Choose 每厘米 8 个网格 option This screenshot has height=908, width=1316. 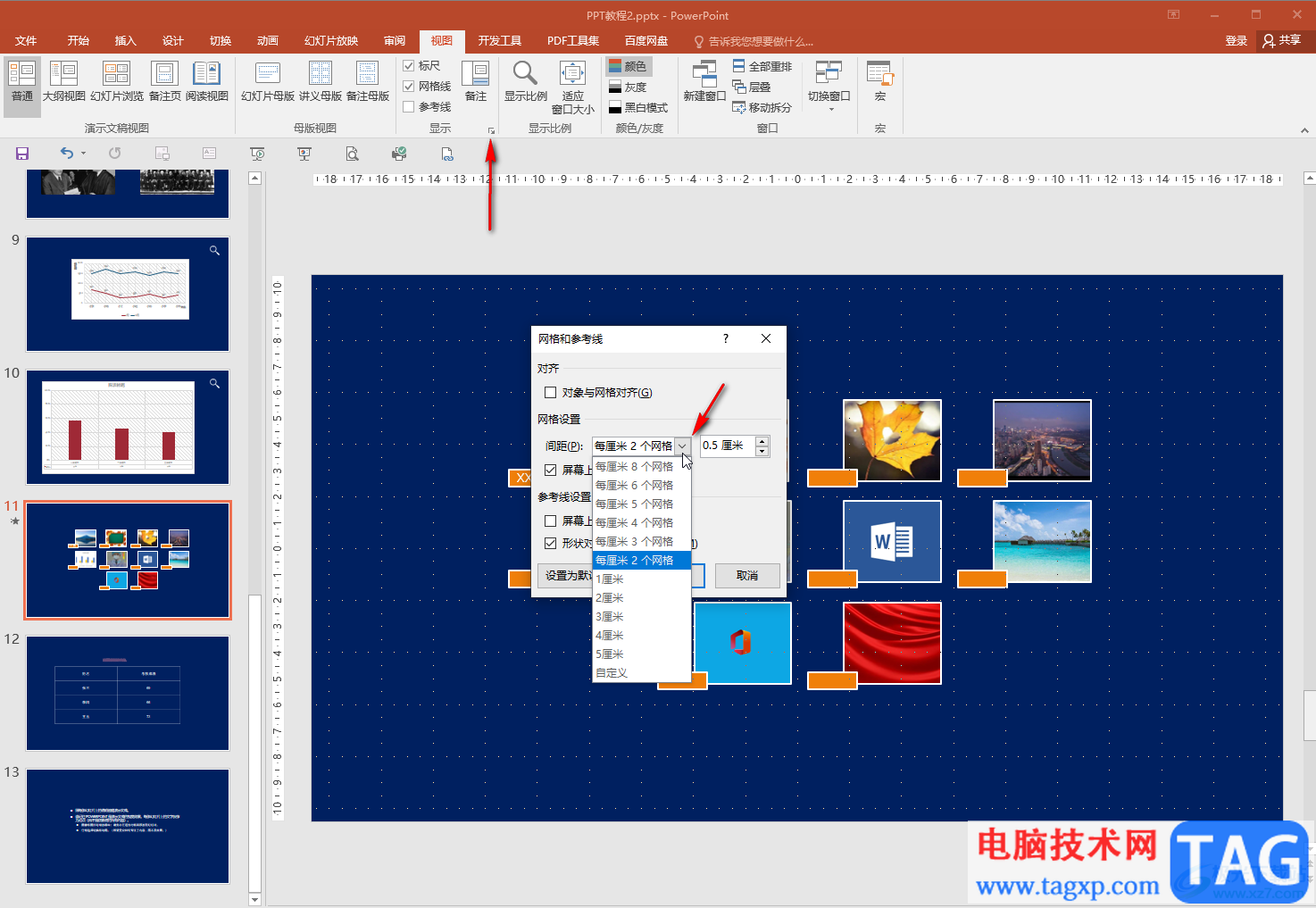pos(641,466)
